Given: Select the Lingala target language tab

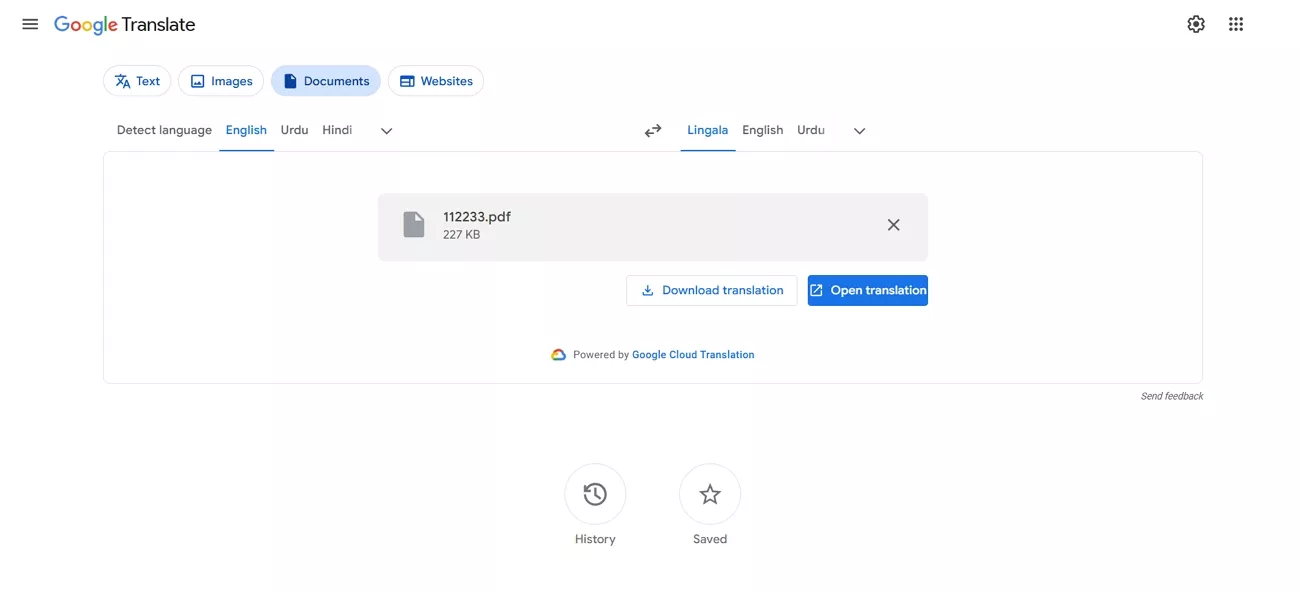Looking at the screenshot, I should point(707,130).
